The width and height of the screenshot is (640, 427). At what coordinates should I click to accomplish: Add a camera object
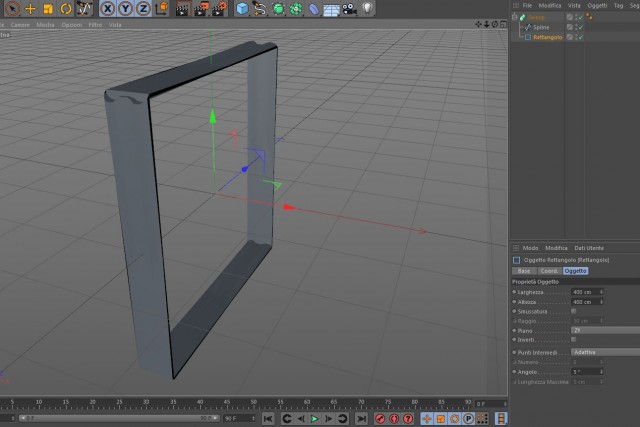[x=349, y=9]
